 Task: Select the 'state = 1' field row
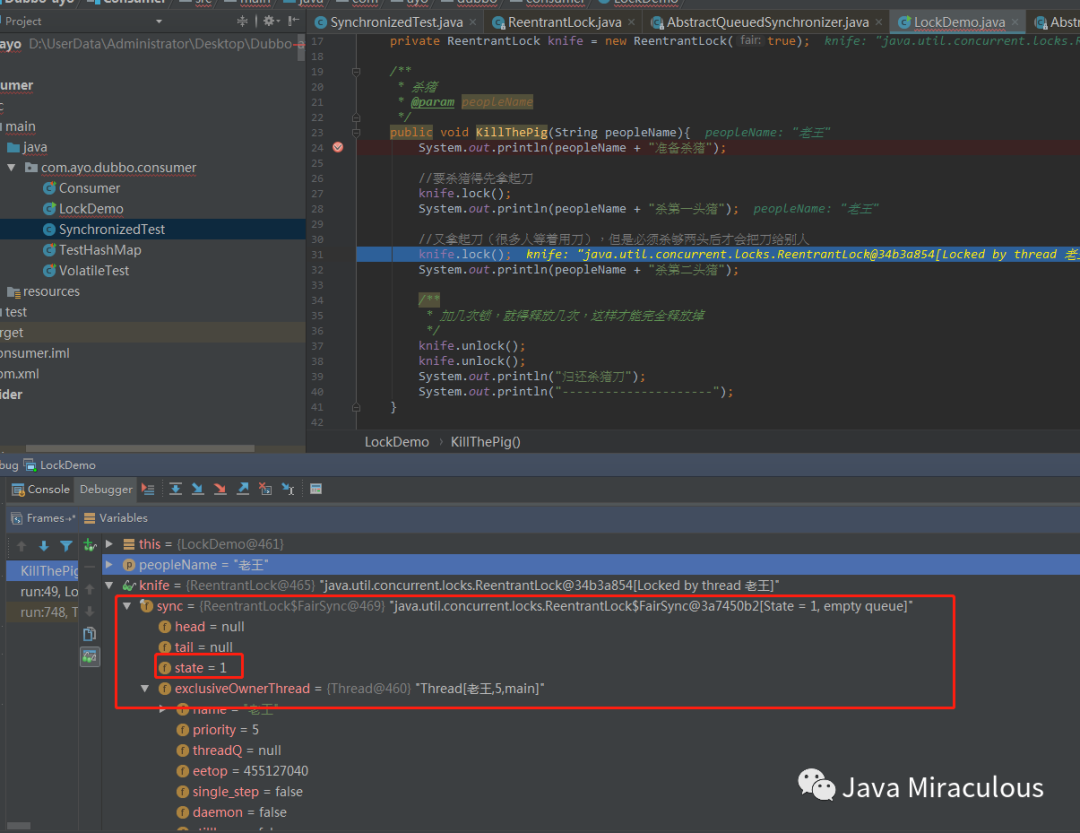point(192,668)
